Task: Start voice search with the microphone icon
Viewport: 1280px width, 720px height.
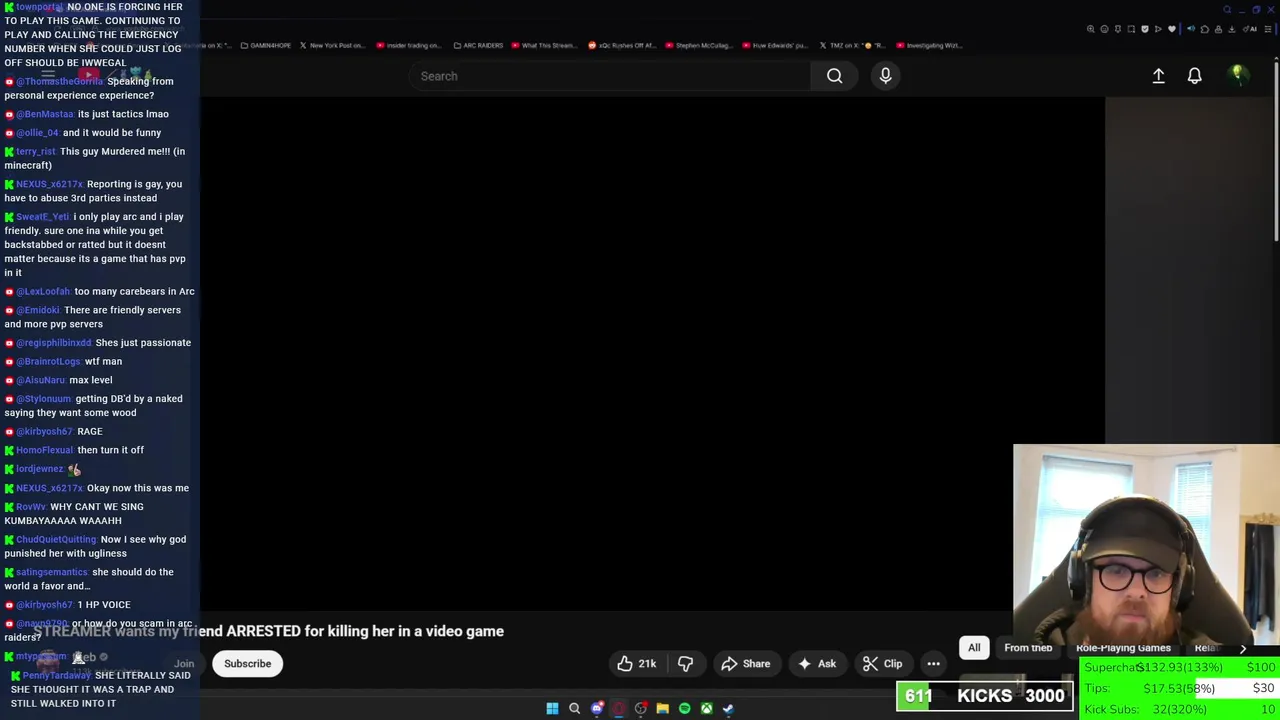Action: (x=885, y=76)
